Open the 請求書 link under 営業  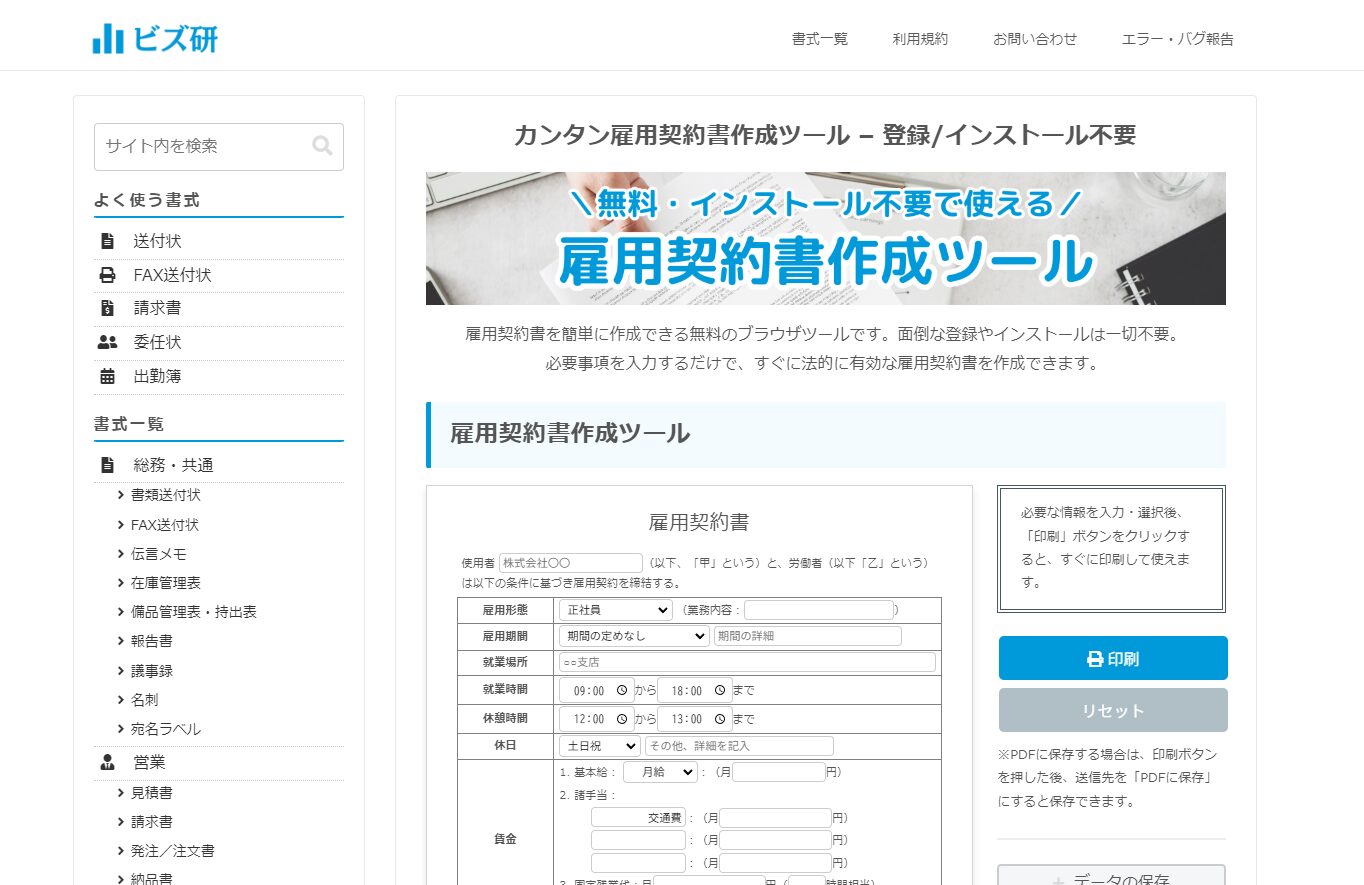click(152, 822)
